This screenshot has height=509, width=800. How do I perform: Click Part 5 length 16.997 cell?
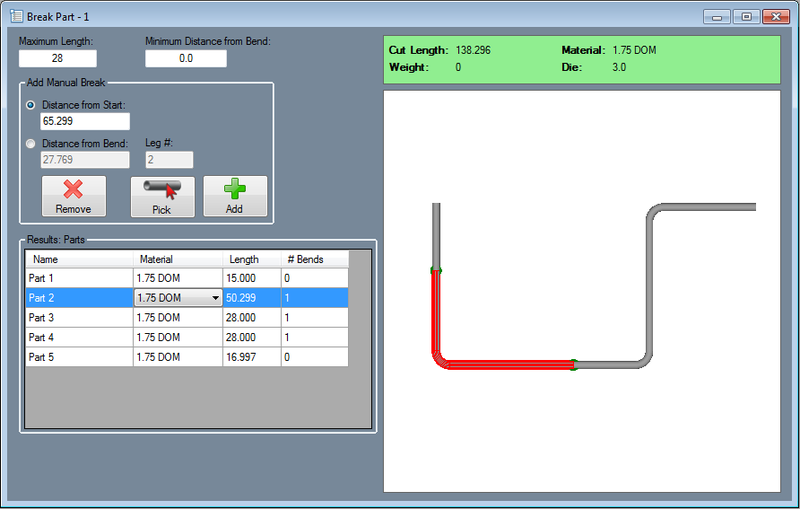pyautogui.click(x=252, y=357)
